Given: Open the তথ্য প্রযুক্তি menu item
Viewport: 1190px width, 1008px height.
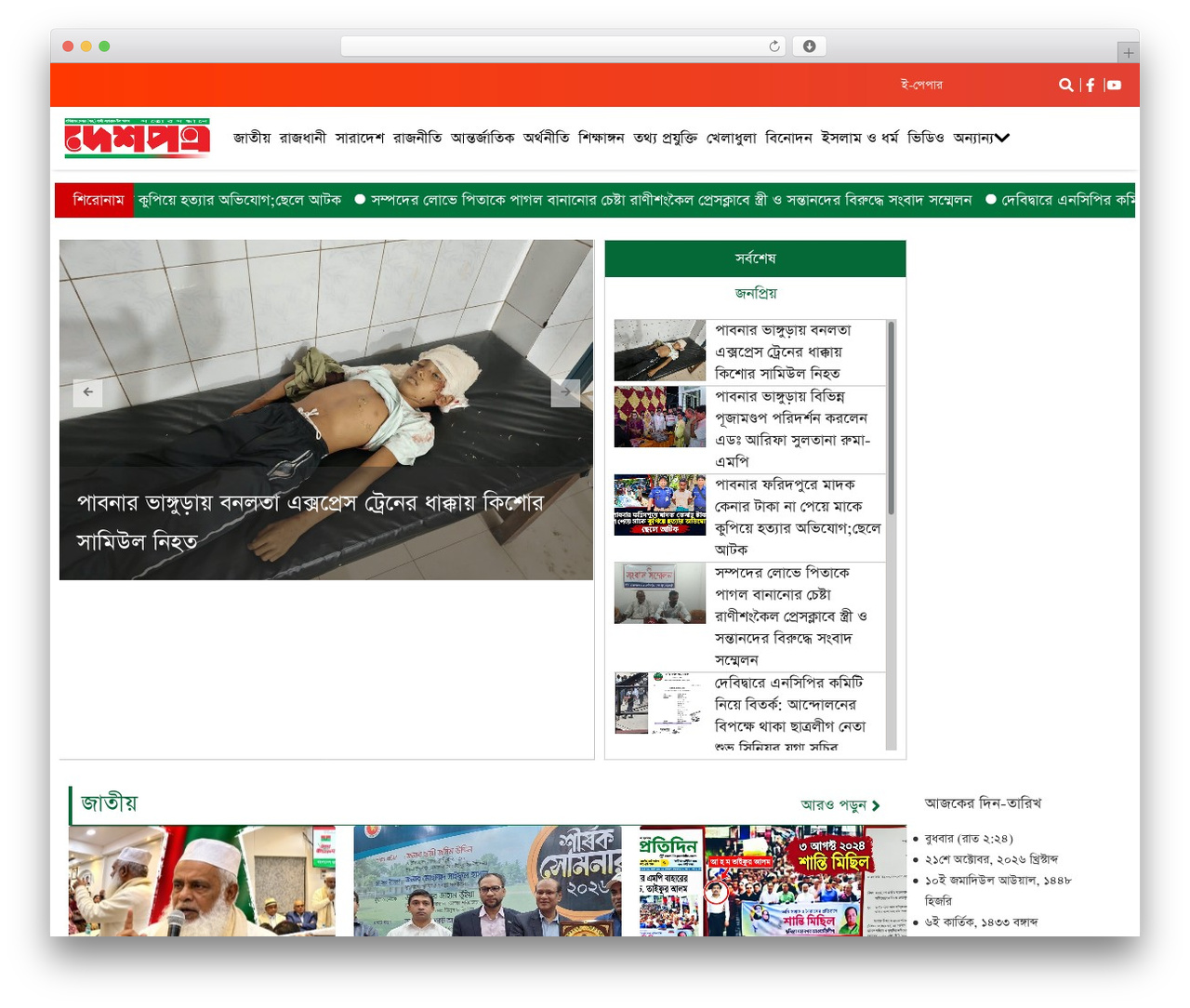Looking at the screenshot, I should tap(665, 138).
